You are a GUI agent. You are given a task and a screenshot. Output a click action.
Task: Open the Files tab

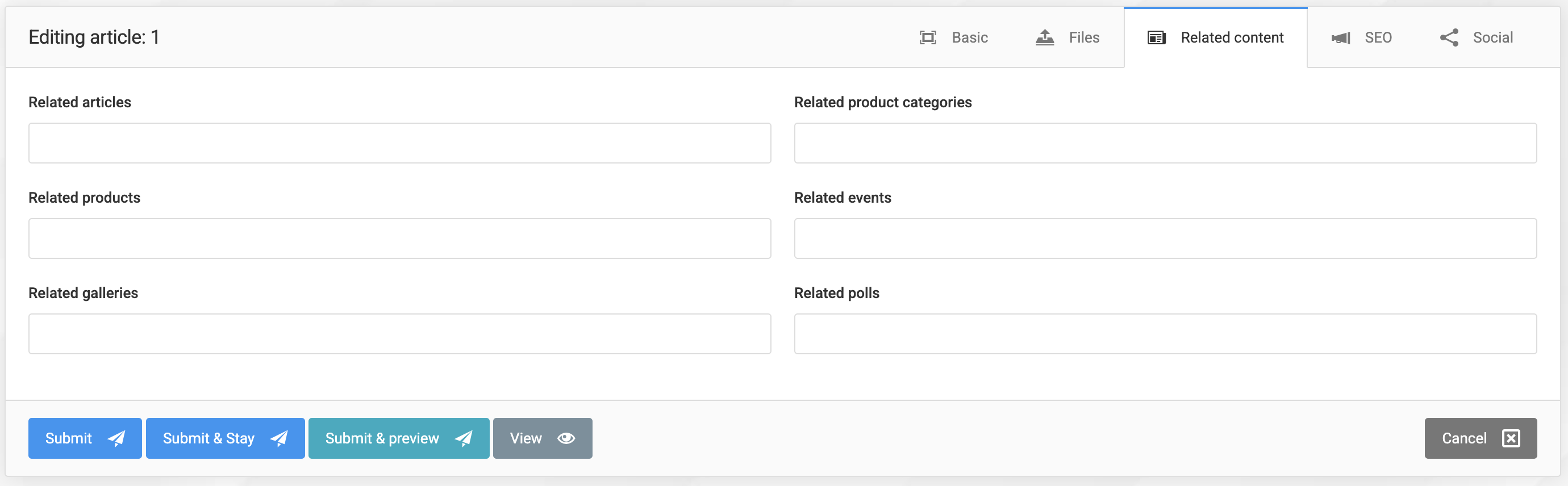click(x=1083, y=37)
